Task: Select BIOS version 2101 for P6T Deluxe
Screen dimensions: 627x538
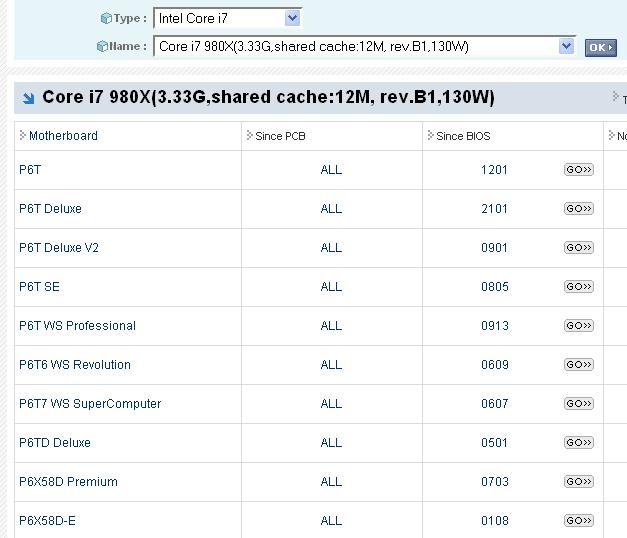Action: click(x=494, y=209)
